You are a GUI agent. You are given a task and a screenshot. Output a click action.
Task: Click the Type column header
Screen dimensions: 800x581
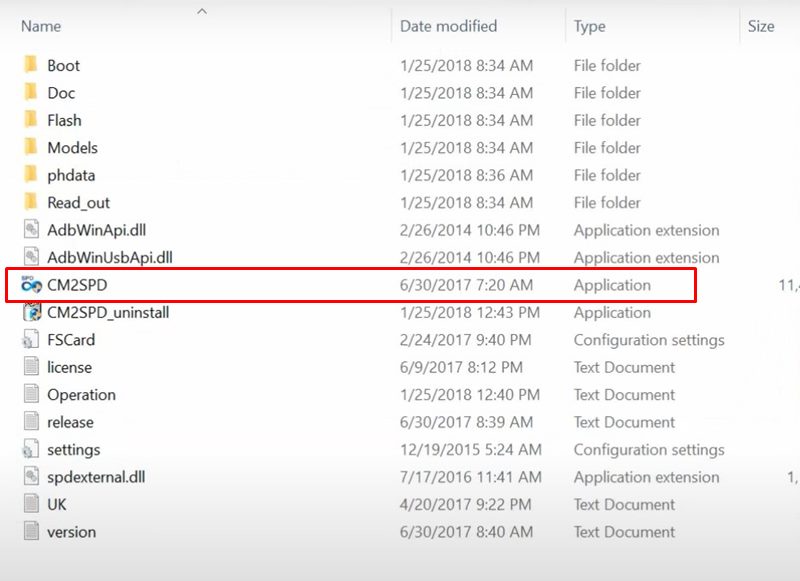[590, 27]
